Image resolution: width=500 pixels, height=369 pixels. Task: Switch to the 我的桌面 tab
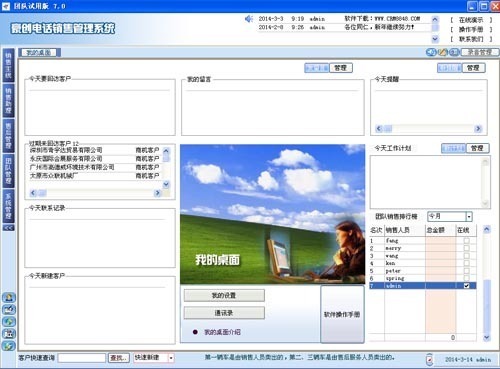tap(39, 52)
